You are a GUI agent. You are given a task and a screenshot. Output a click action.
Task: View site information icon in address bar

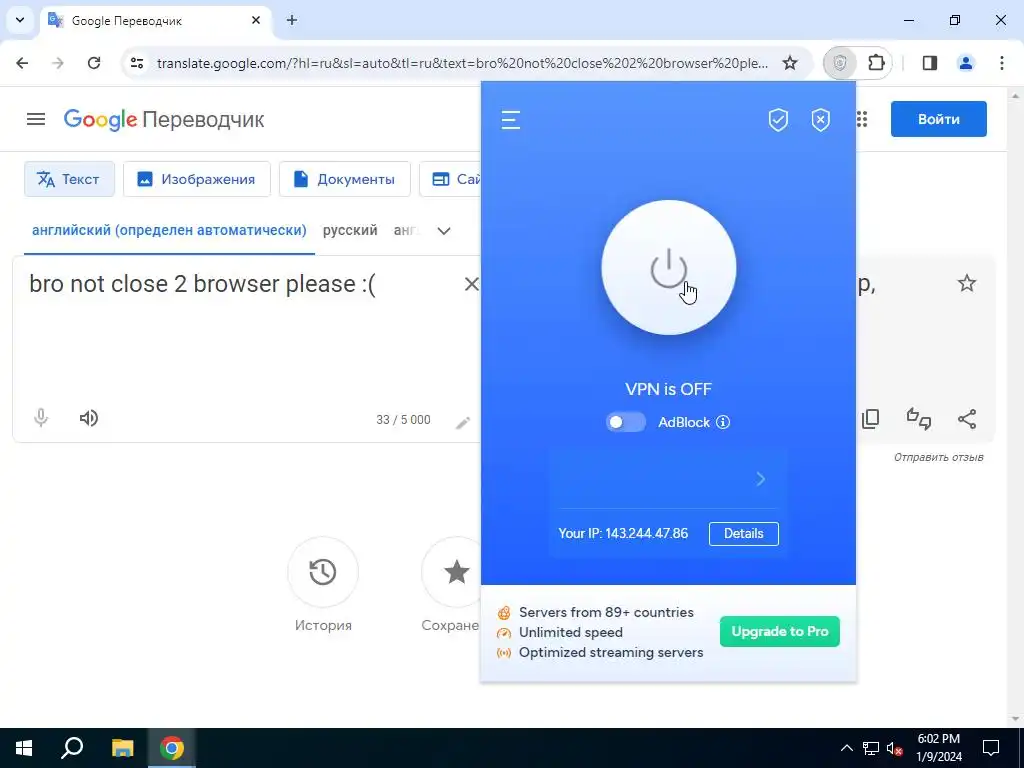click(x=137, y=63)
